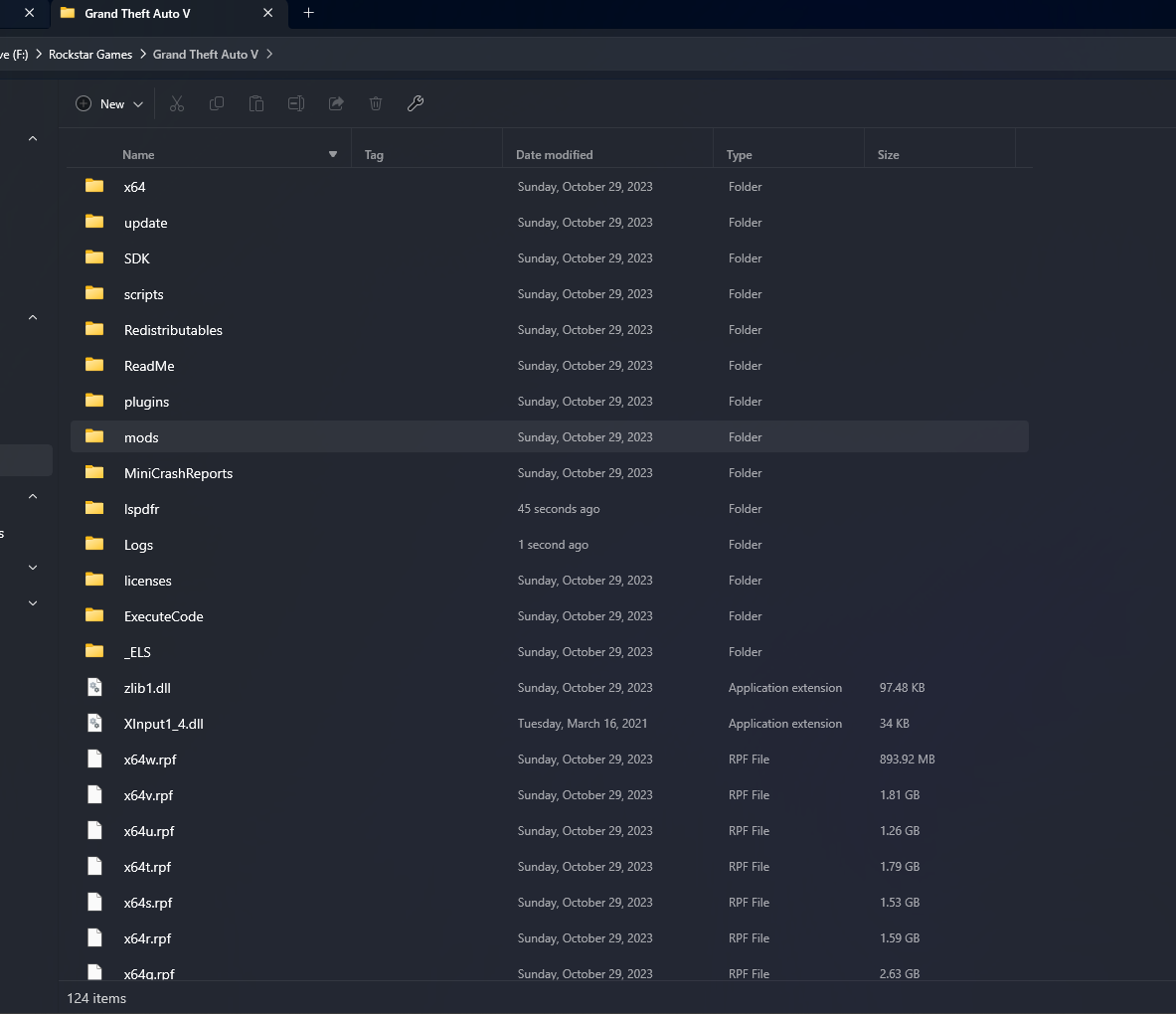Click Tuesday, March 16, 2021 date
The image size is (1176, 1014).
[x=583, y=723]
